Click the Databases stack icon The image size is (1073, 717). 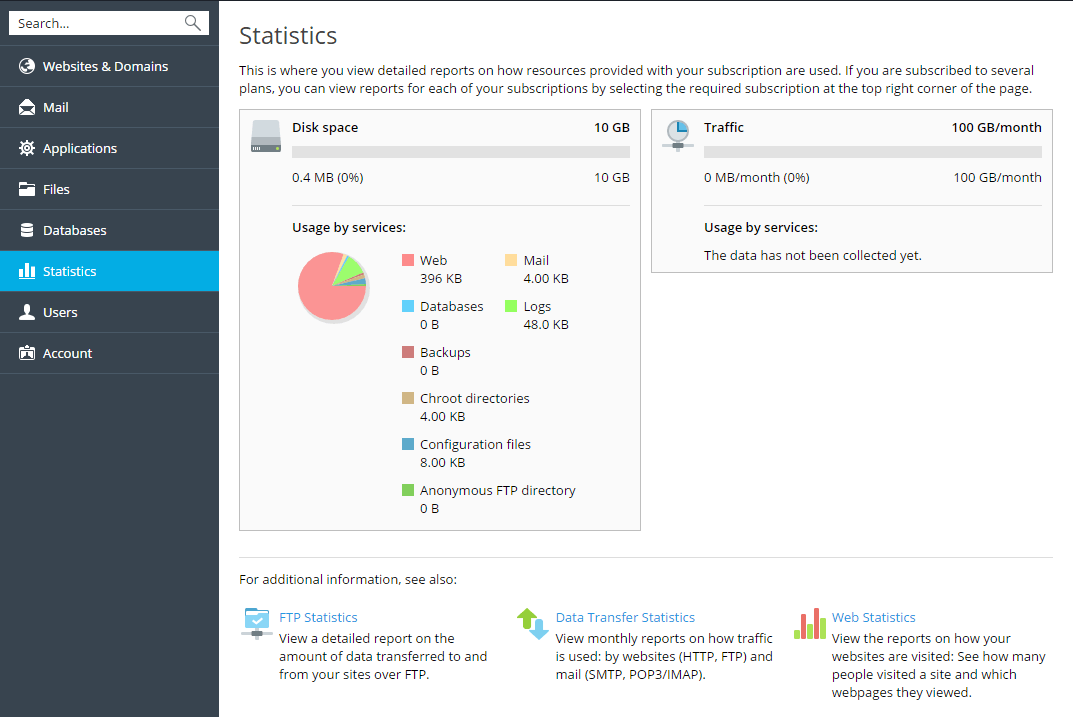tap(25, 230)
